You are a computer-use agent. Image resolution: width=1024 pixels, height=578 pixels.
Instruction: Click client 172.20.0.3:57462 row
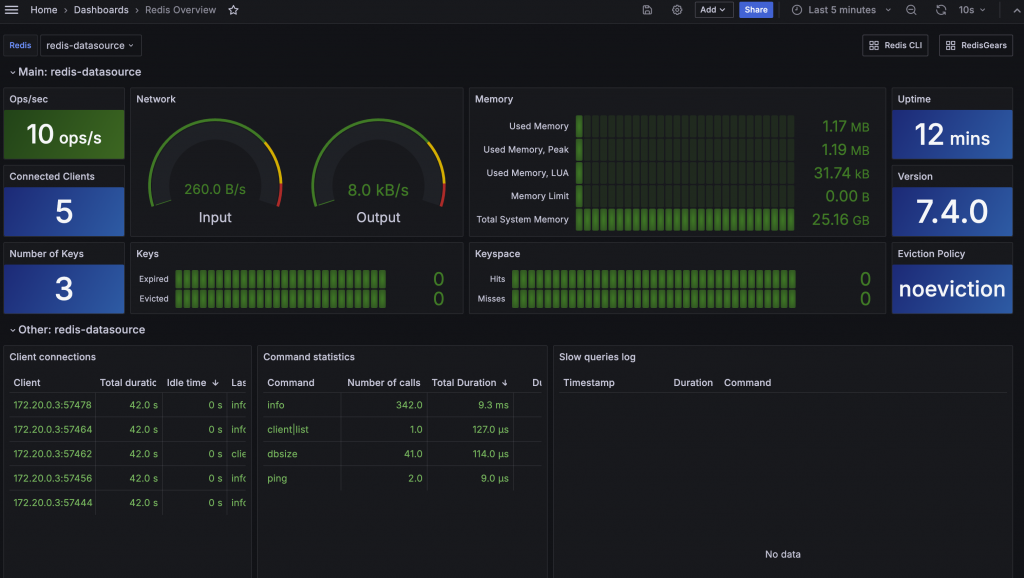coord(129,454)
